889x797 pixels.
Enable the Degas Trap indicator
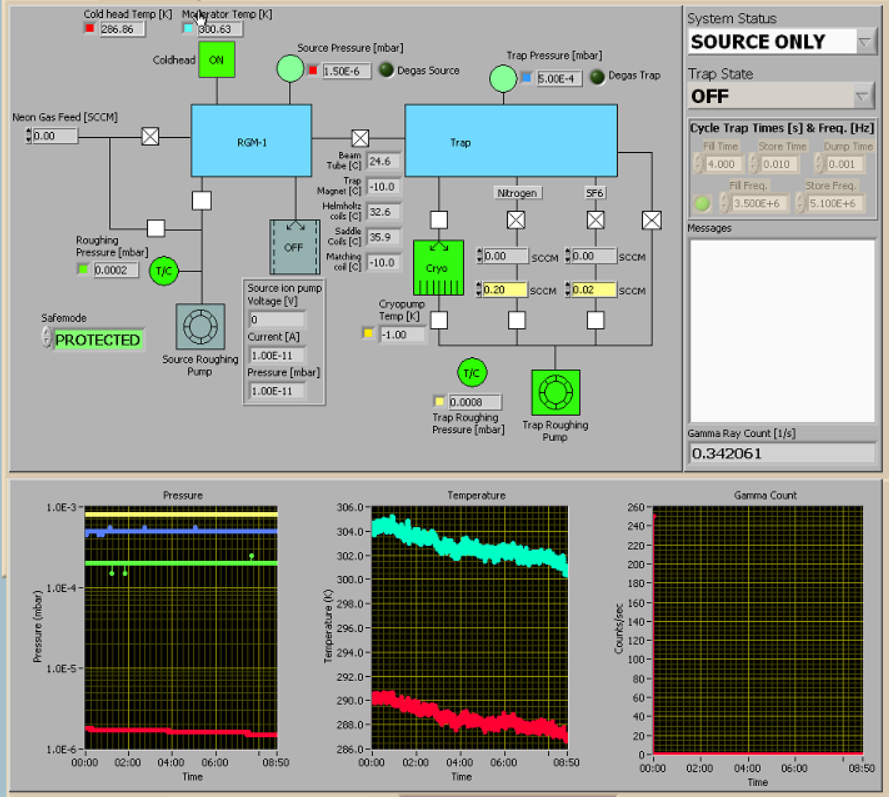click(597, 77)
